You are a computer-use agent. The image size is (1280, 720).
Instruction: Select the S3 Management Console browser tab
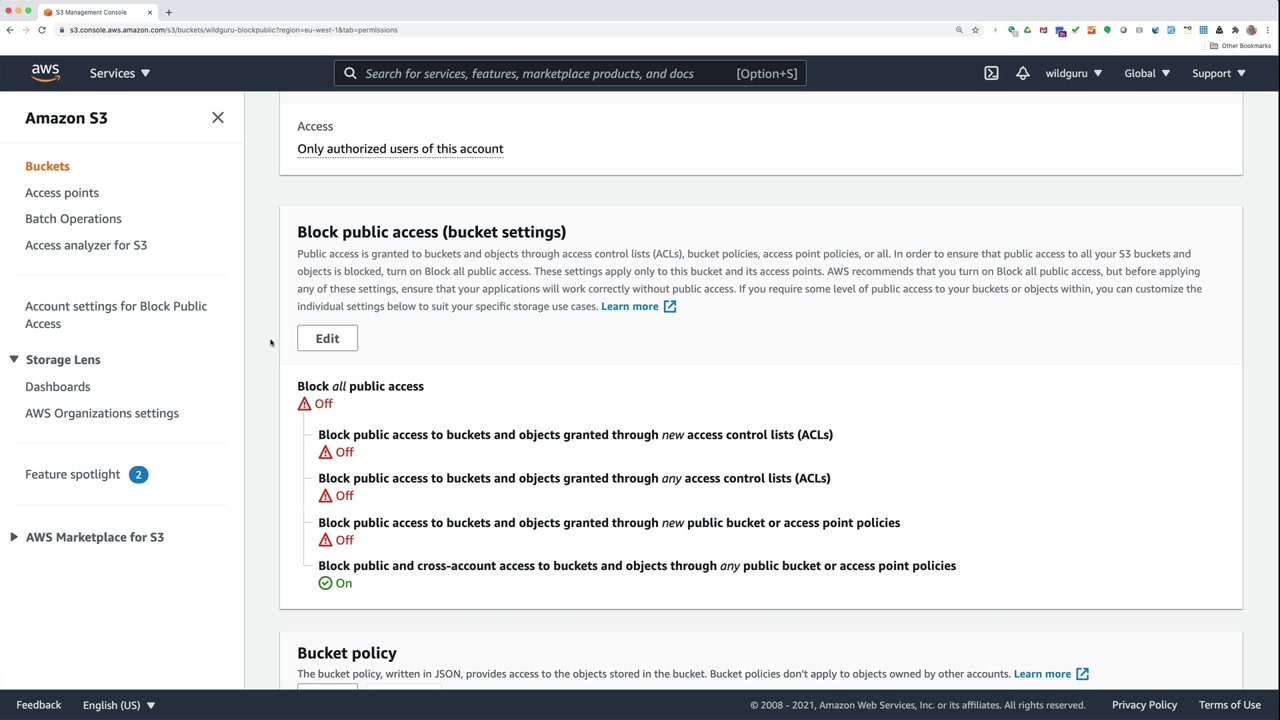[97, 12]
